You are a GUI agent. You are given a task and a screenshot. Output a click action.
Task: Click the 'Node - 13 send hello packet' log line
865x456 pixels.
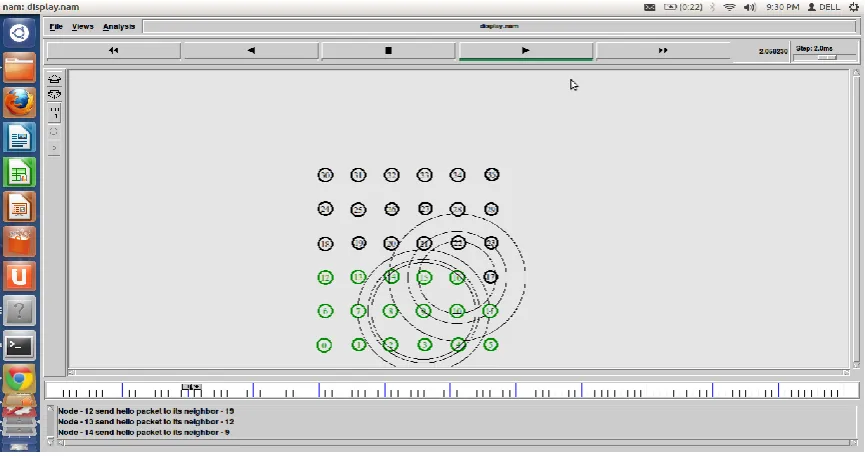pos(146,422)
